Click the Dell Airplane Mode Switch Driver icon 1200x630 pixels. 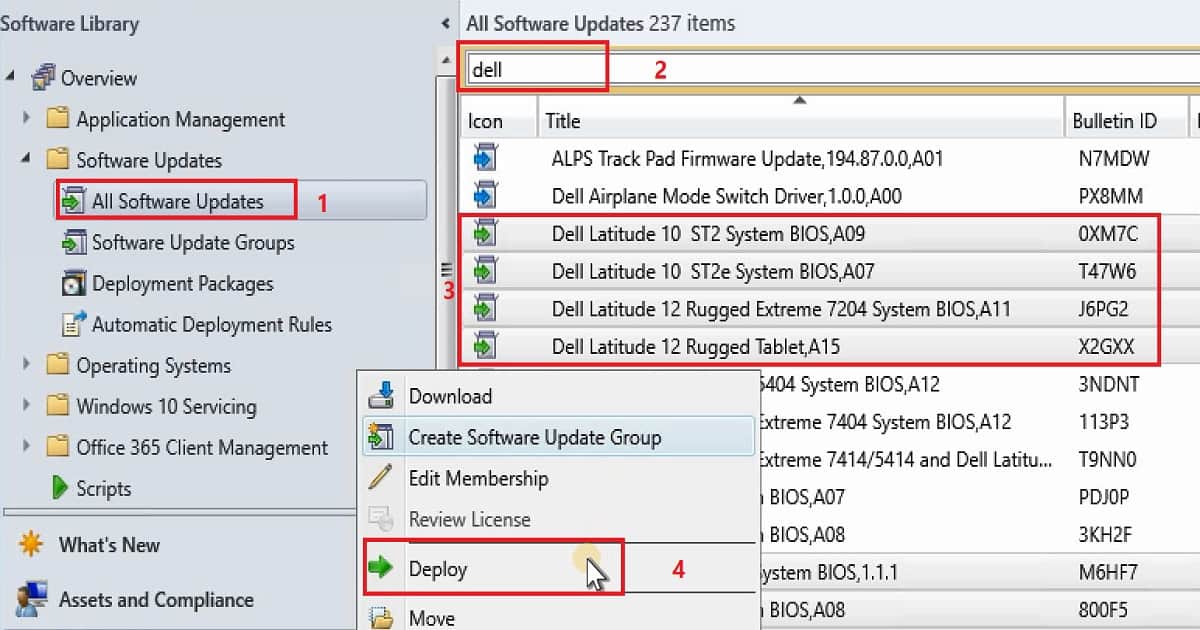(x=485, y=195)
